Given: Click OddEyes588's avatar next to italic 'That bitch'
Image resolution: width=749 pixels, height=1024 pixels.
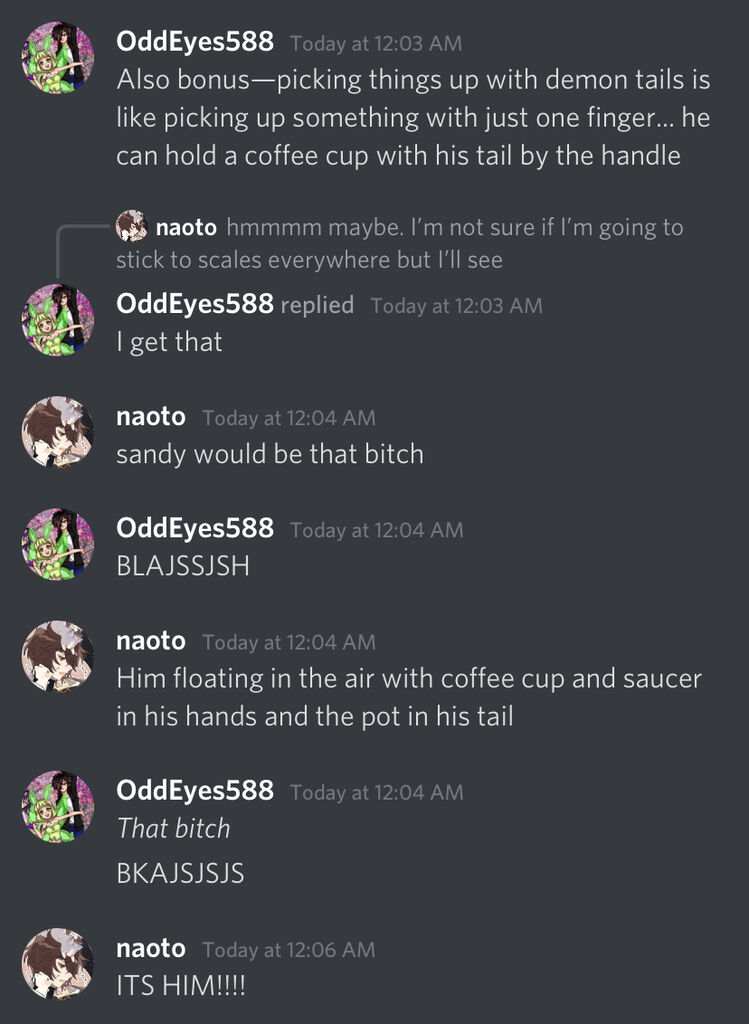Looking at the screenshot, I should click(x=57, y=807).
